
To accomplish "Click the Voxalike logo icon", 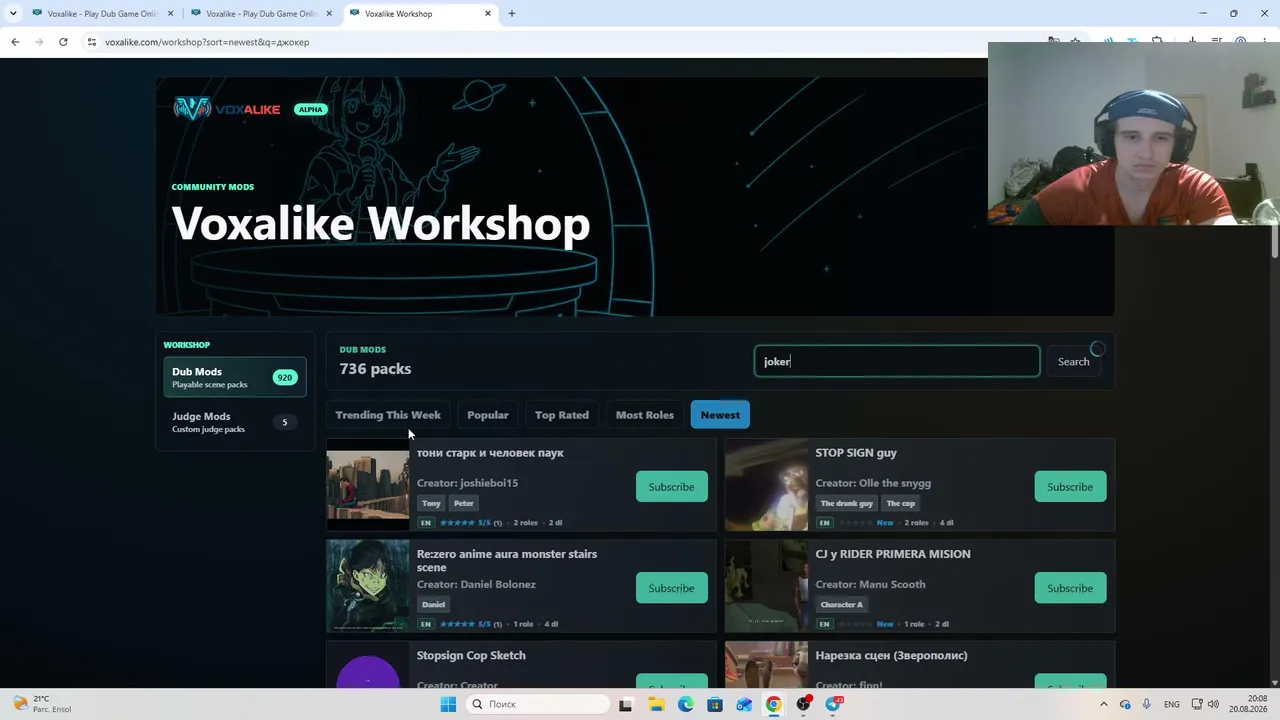I will coord(192,108).
